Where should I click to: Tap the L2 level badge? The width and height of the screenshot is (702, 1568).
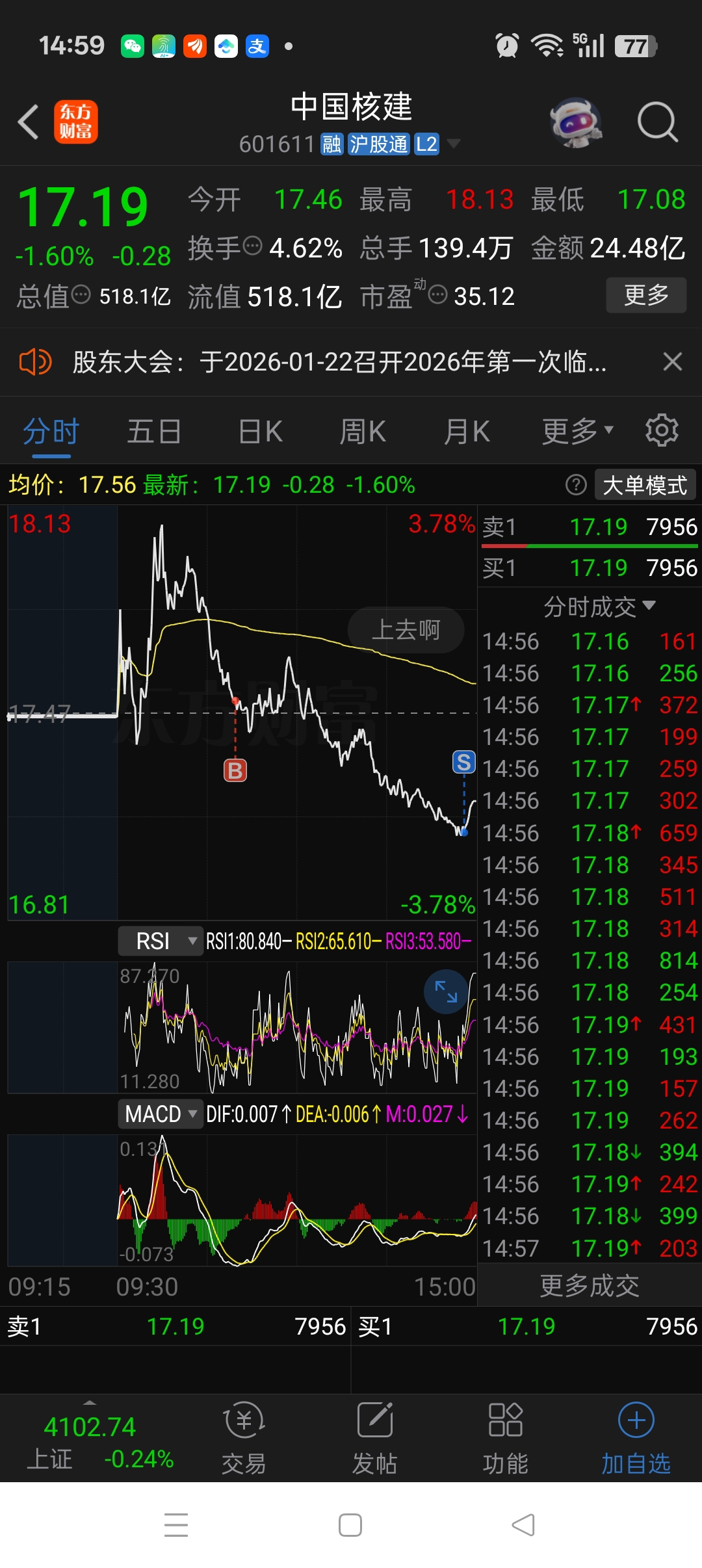tap(426, 144)
